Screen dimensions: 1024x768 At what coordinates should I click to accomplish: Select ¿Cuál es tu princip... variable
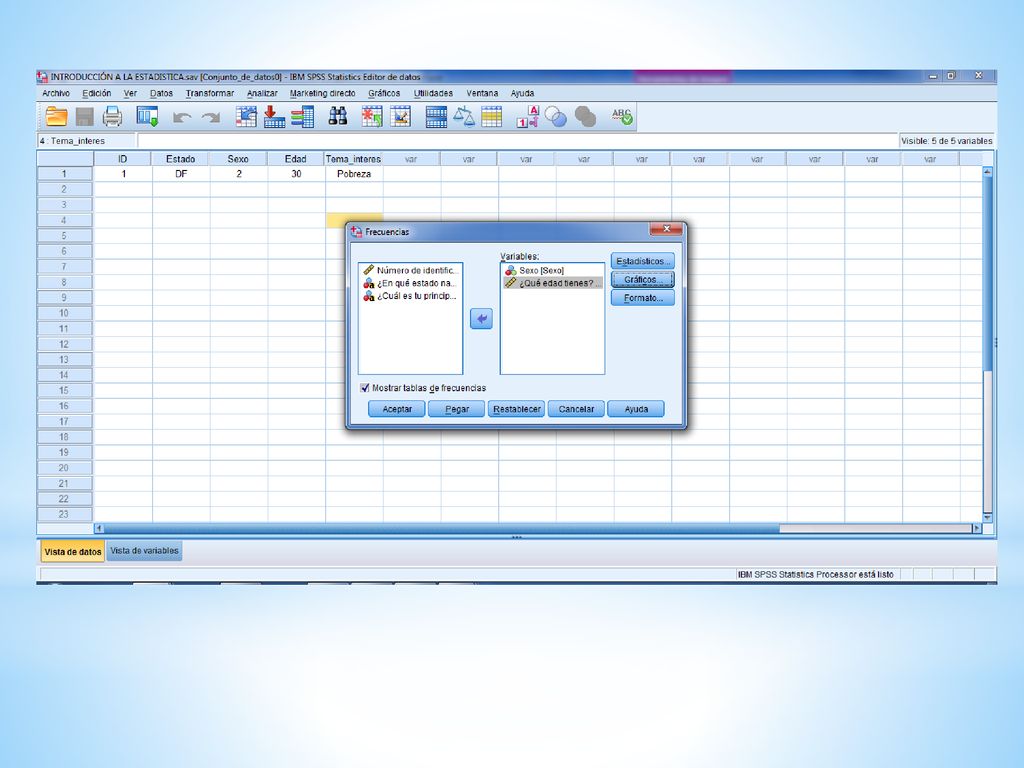410,296
